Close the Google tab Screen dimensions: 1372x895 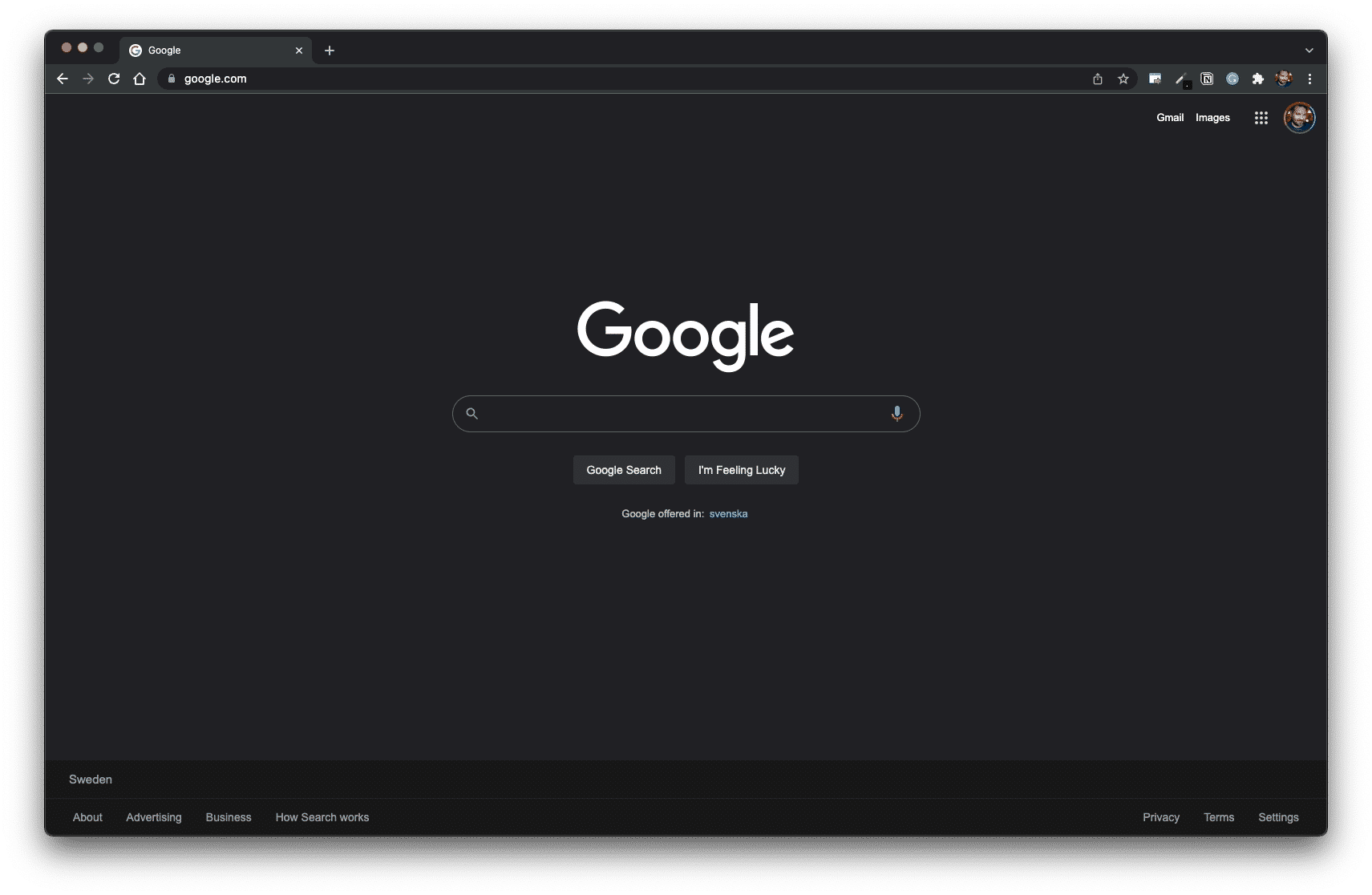[299, 51]
